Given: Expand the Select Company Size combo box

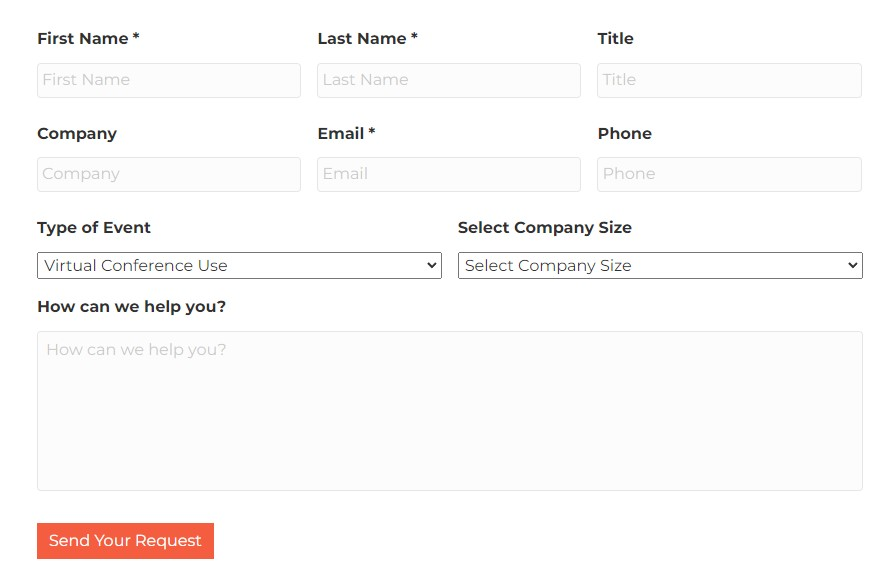Looking at the screenshot, I should tap(660, 265).
